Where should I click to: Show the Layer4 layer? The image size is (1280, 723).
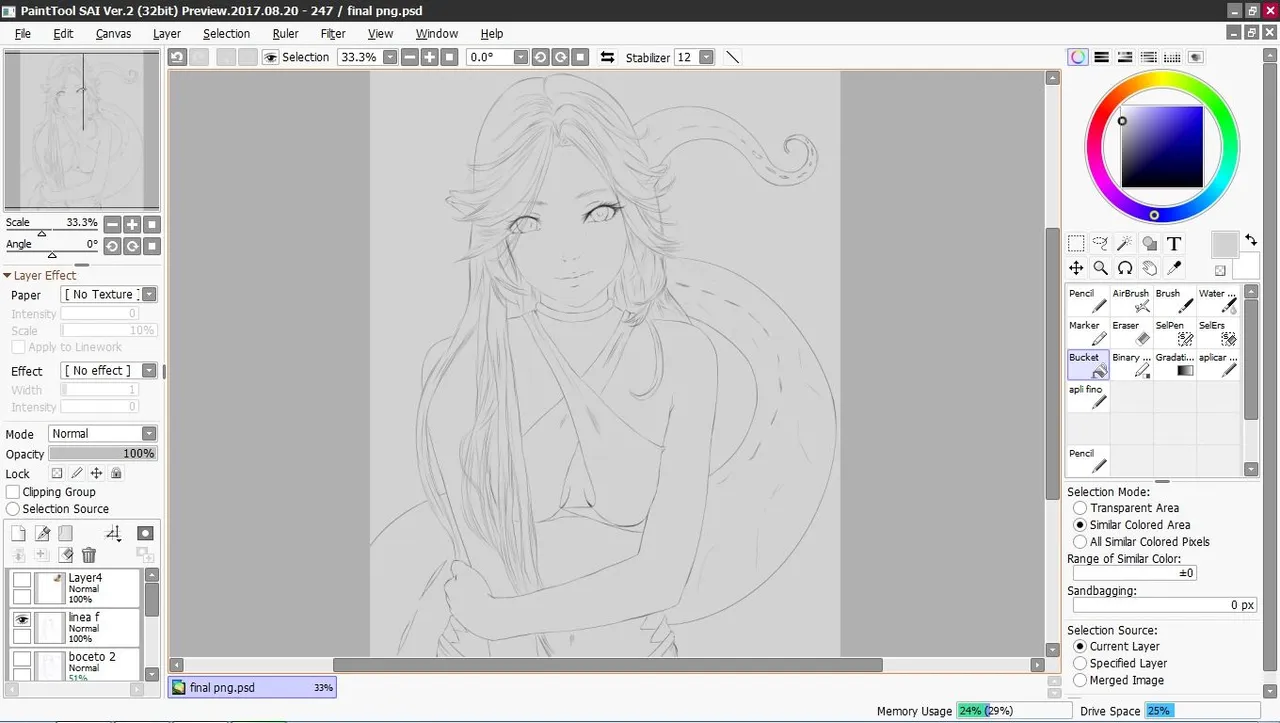21,579
